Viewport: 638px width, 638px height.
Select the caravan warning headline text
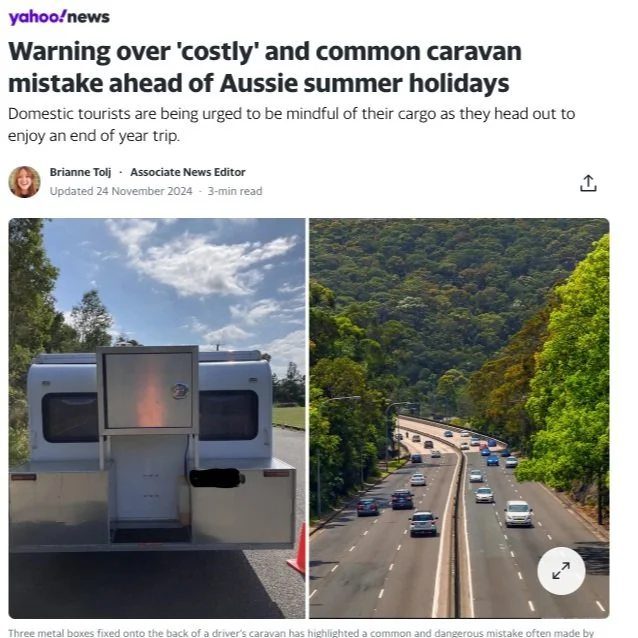click(x=264, y=67)
